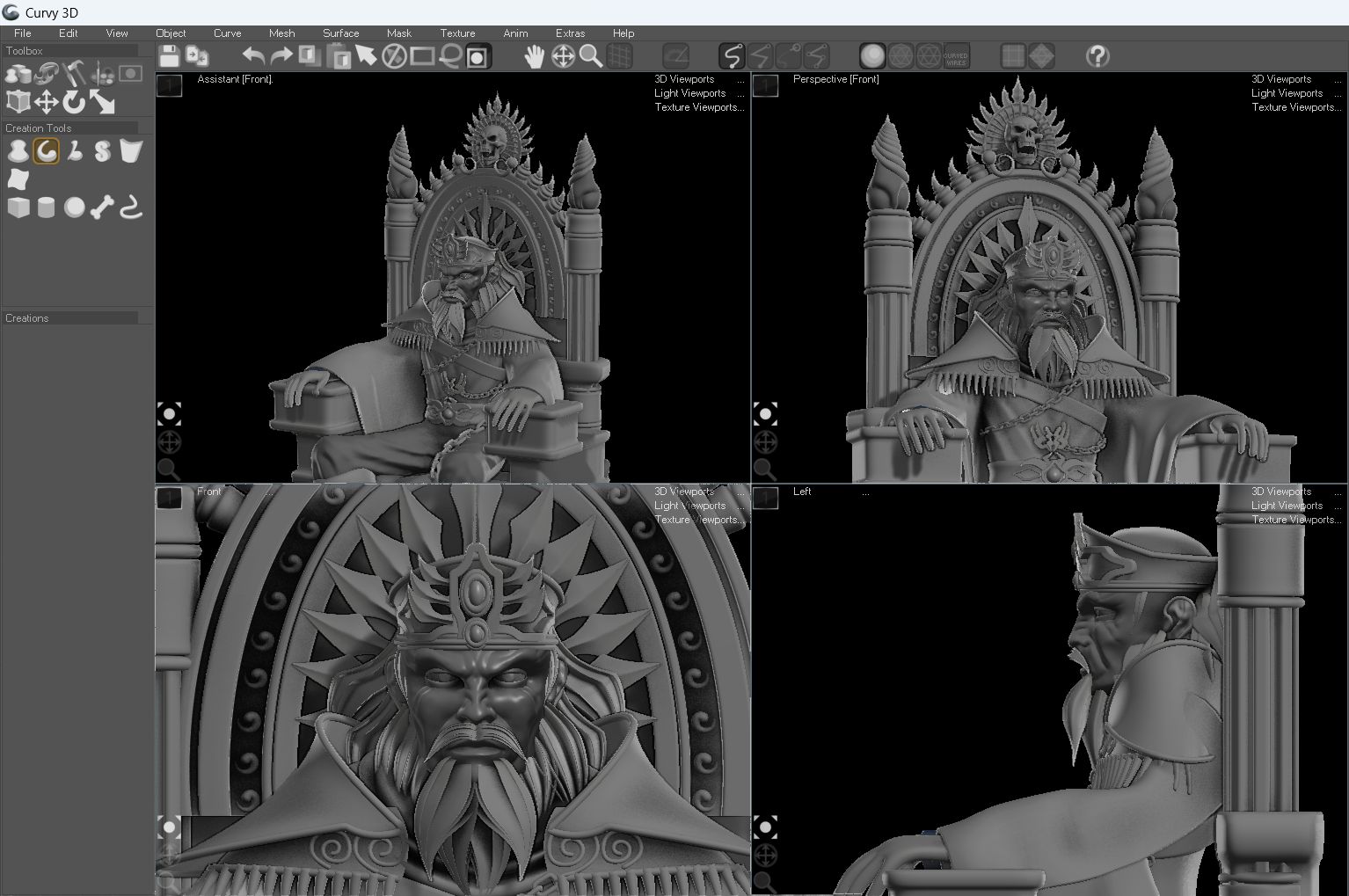Choose the warped sheet creation tool
This screenshot has width=1349, height=896.
(x=18, y=179)
